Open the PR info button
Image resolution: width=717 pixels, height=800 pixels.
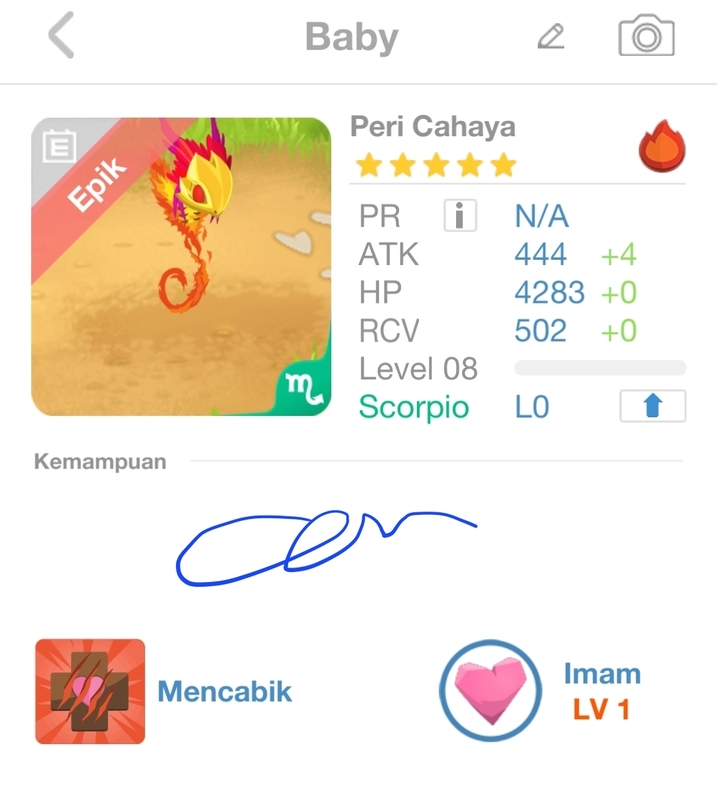point(460,215)
